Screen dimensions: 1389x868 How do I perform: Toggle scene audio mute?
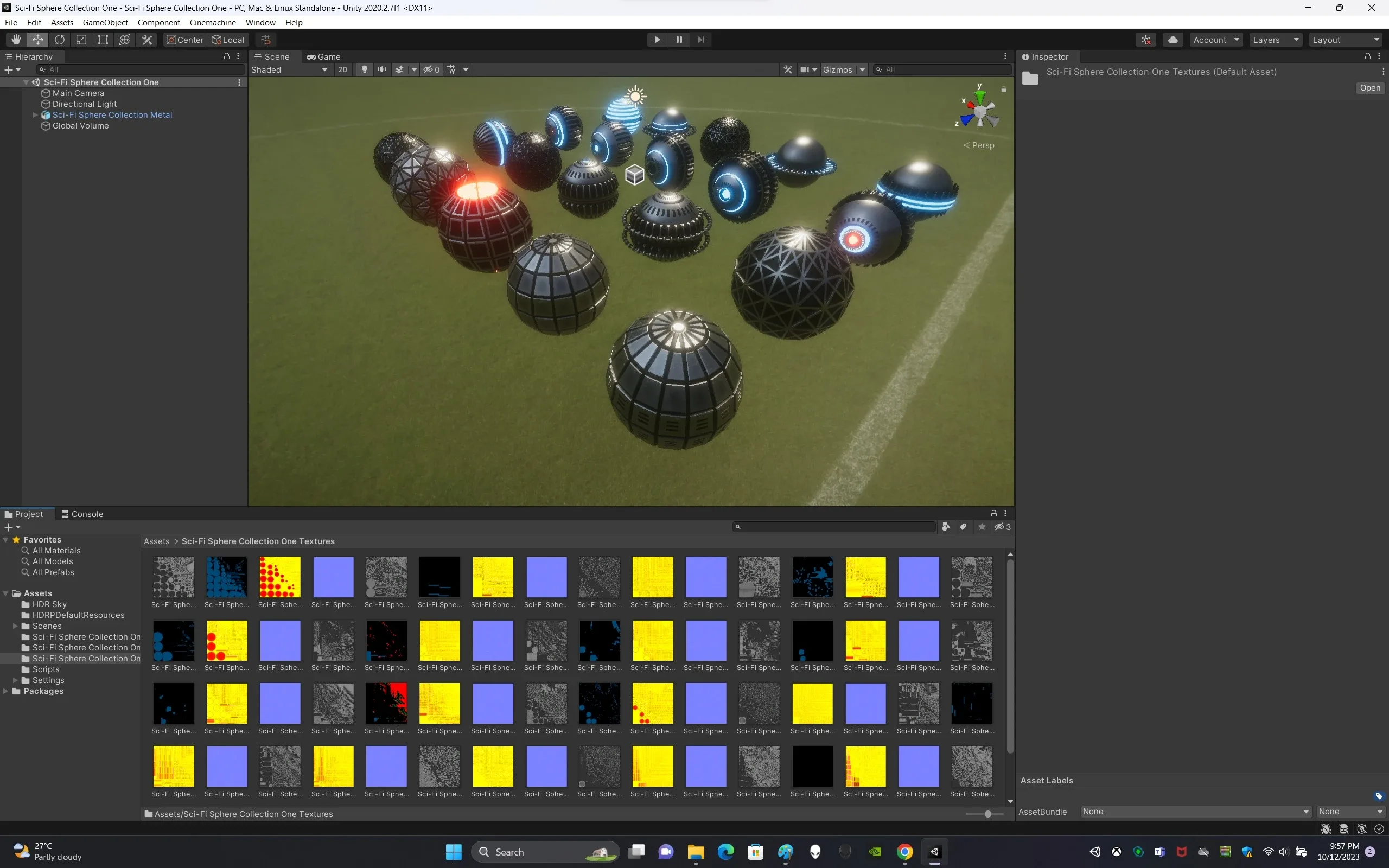pyautogui.click(x=381, y=69)
